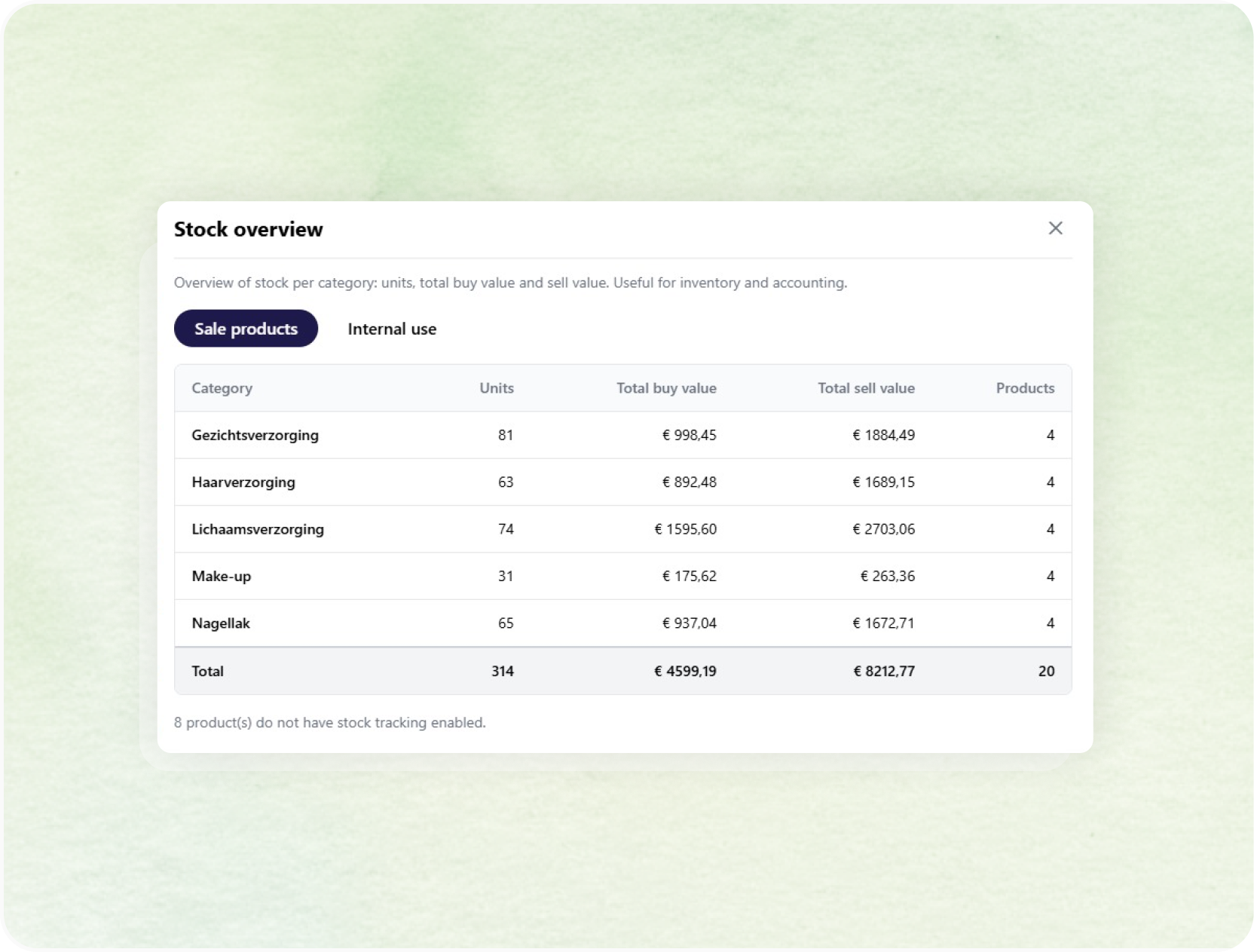
Task: Click the € 8212,77 total sell value
Action: [x=884, y=671]
